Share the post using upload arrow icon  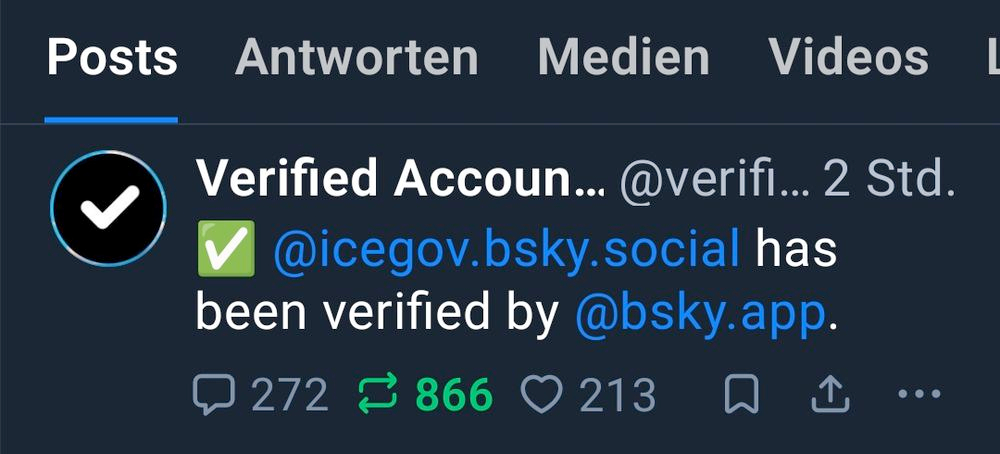[830, 393]
